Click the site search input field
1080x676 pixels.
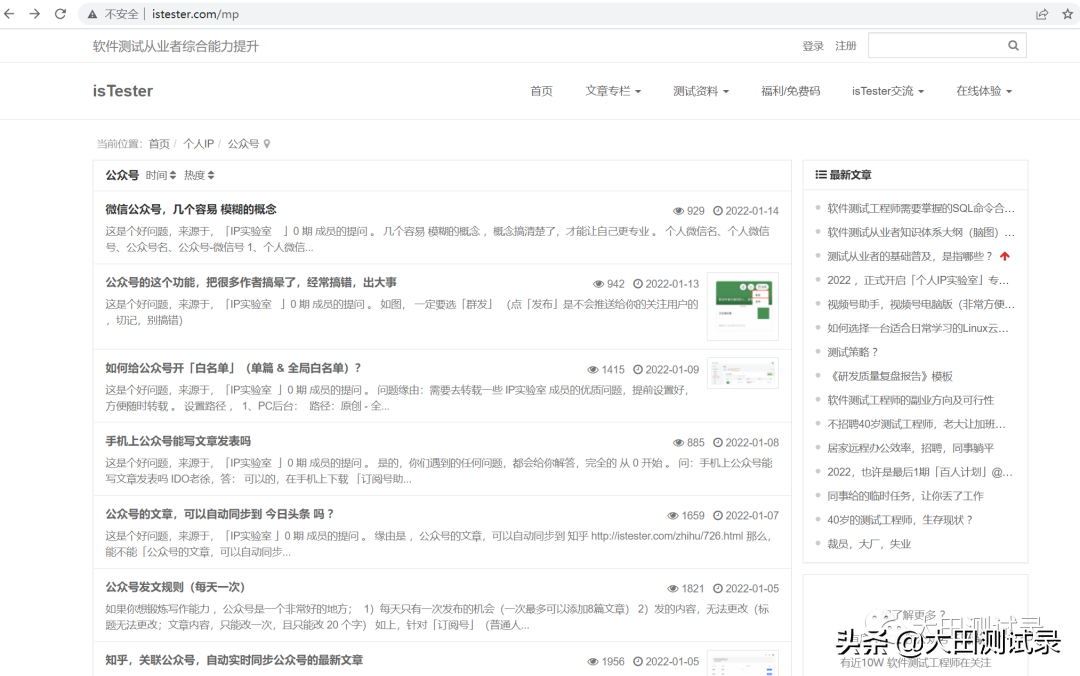click(935, 46)
